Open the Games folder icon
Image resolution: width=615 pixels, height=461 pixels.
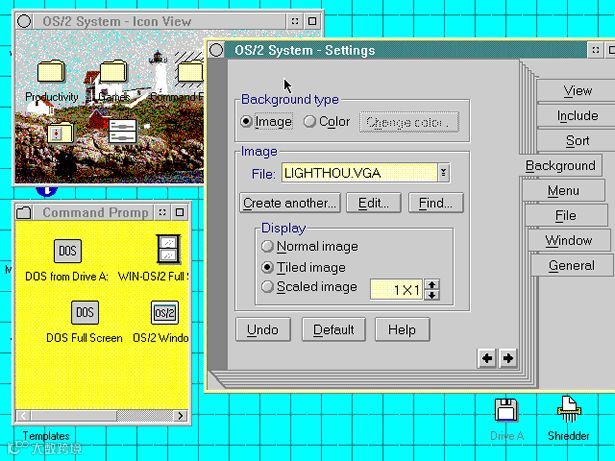113,71
